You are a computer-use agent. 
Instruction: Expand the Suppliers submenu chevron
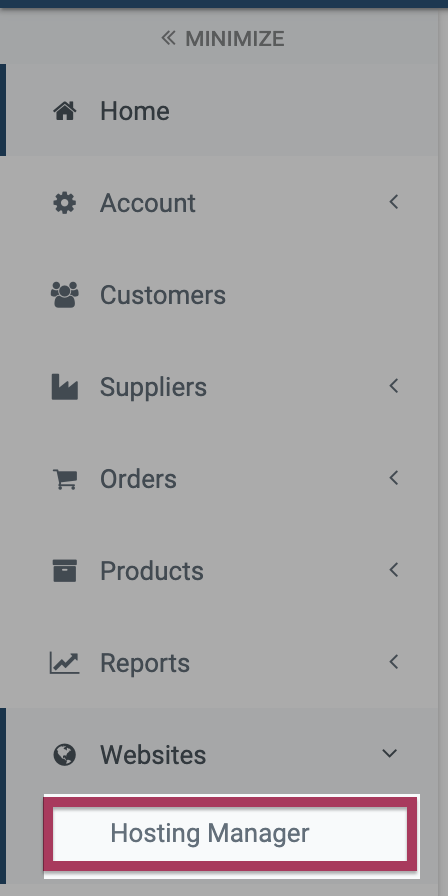tap(393, 386)
